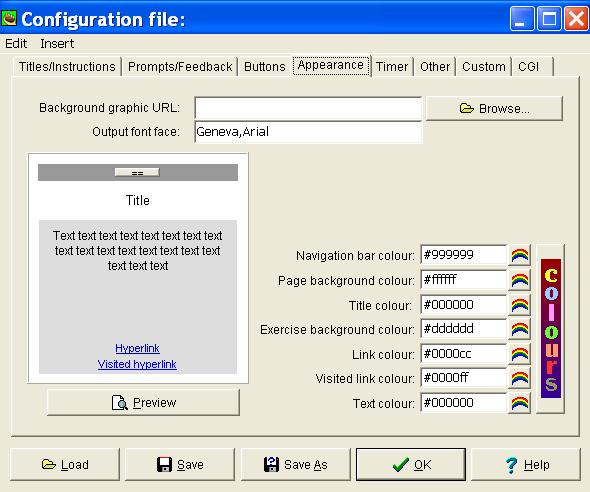This screenshot has width=590, height=492.
Task: Click the Save button
Action: point(180,465)
